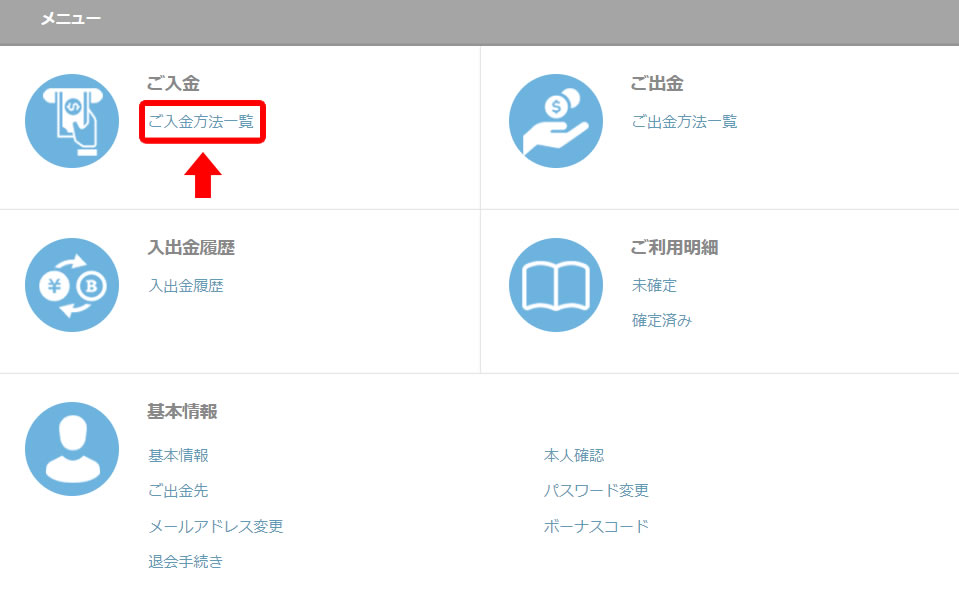Open 退会手続き account closure link
959x597 pixels.
186,562
